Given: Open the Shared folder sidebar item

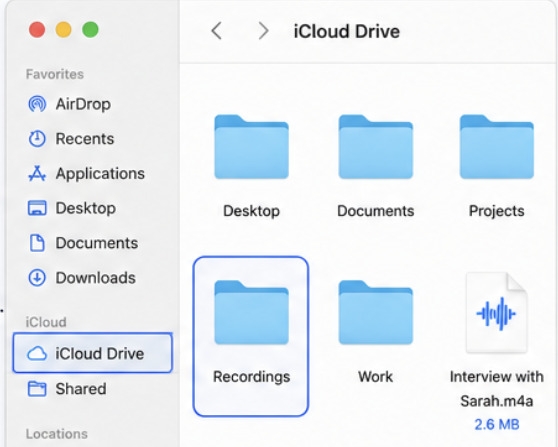Looking at the screenshot, I should pyautogui.click(x=67, y=389).
